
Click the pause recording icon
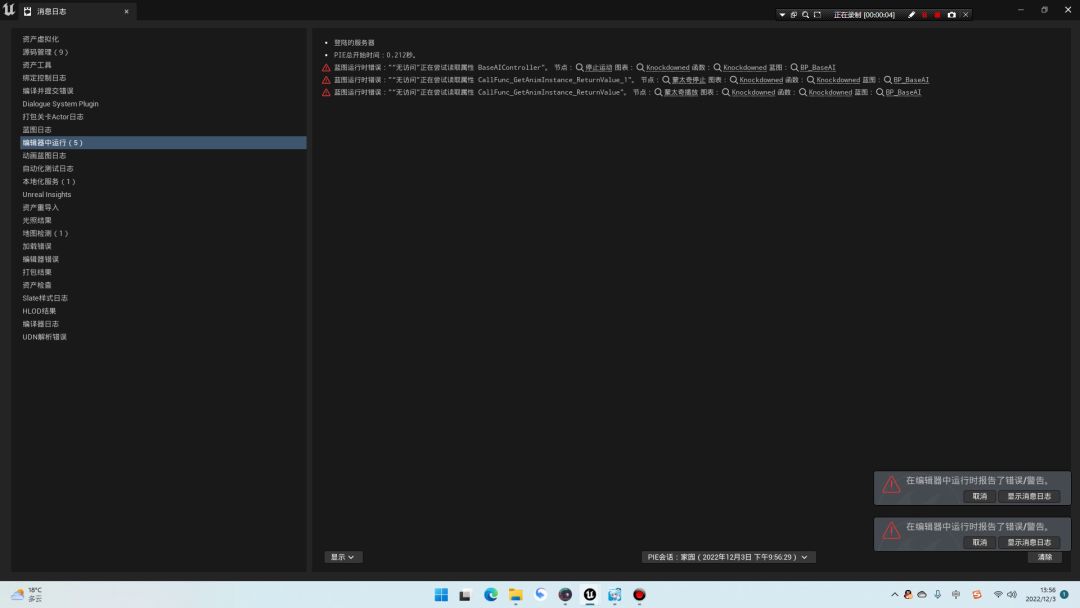(924, 15)
